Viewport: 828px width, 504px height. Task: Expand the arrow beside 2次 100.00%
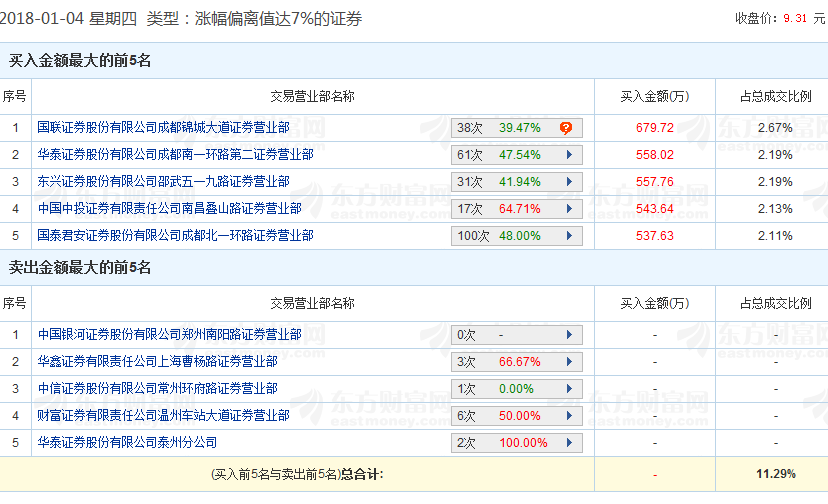coord(569,443)
